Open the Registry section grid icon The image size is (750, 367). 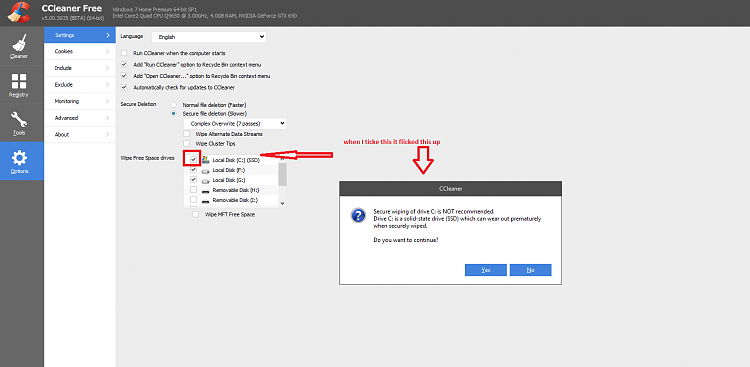pos(19,81)
